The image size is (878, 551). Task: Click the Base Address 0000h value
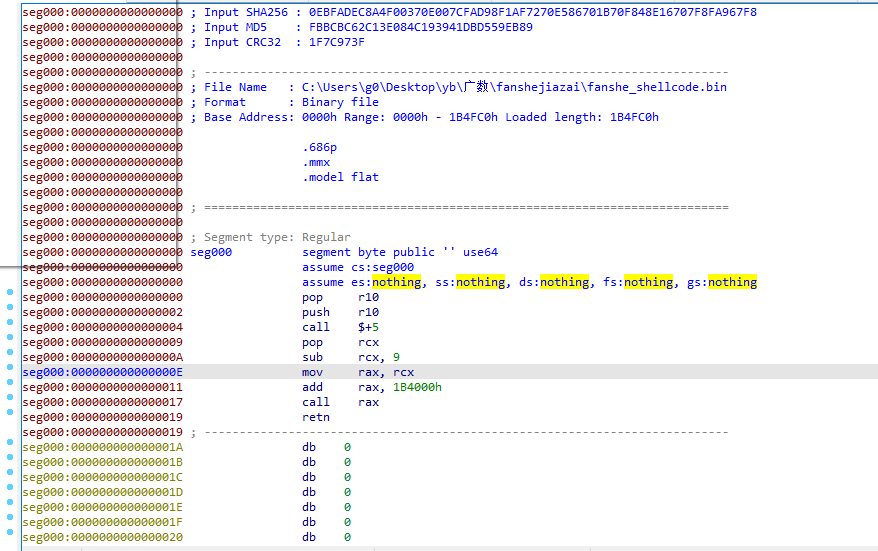(x=319, y=118)
